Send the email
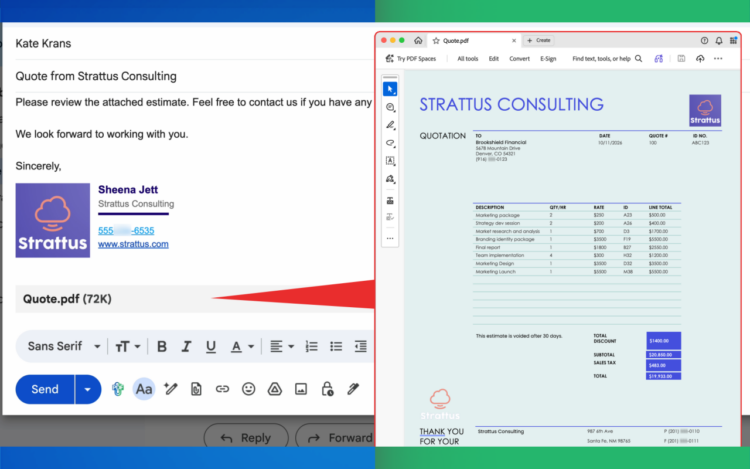The width and height of the screenshot is (750, 469). 45,389
